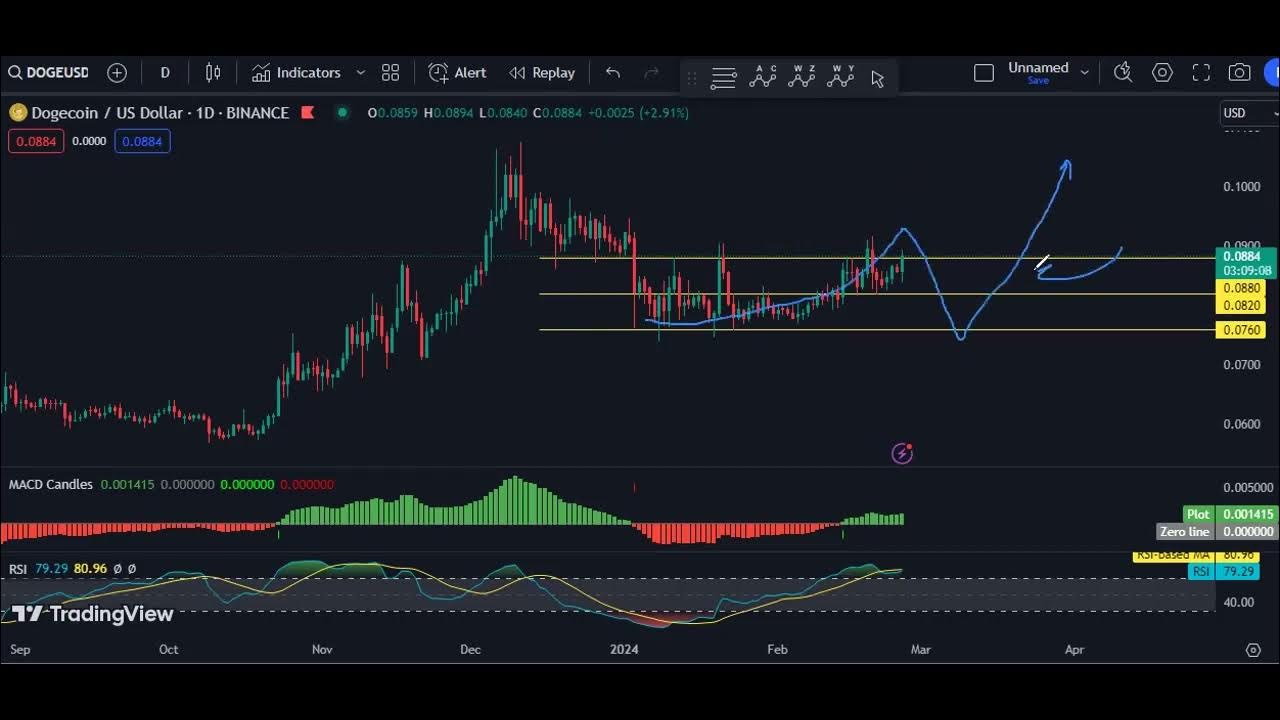The height and width of the screenshot is (720, 1280).
Task: Save the Unnamed chart layout
Action: [x=1038, y=81]
